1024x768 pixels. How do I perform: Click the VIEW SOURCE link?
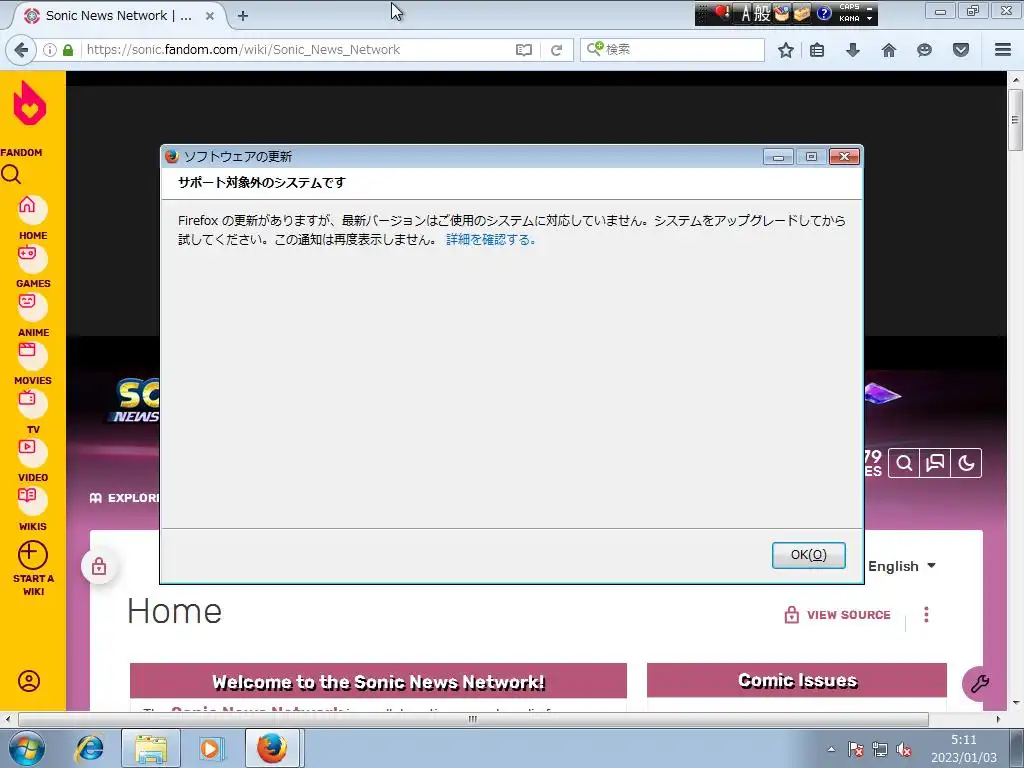pyautogui.click(x=838, y=615)
